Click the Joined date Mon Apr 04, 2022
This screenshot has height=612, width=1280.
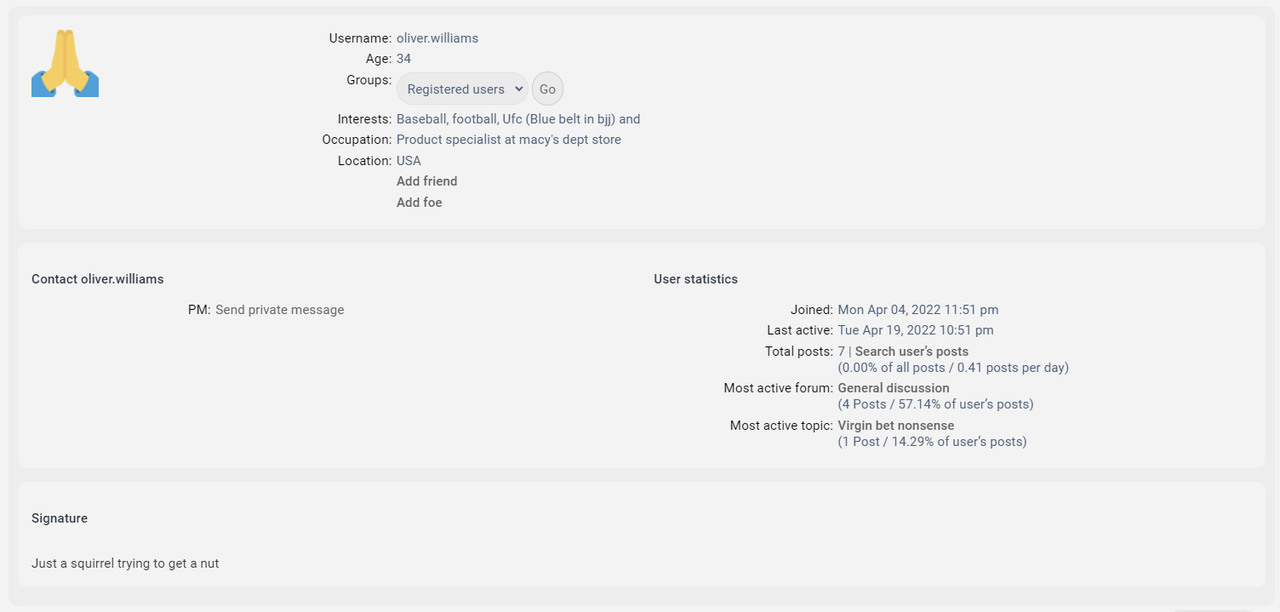click(x=917, y=310)
